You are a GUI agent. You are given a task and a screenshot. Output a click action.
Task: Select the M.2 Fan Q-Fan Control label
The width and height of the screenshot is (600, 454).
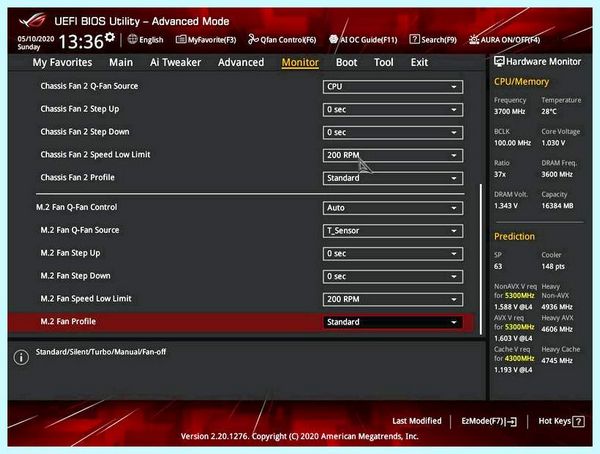point(77,207)
